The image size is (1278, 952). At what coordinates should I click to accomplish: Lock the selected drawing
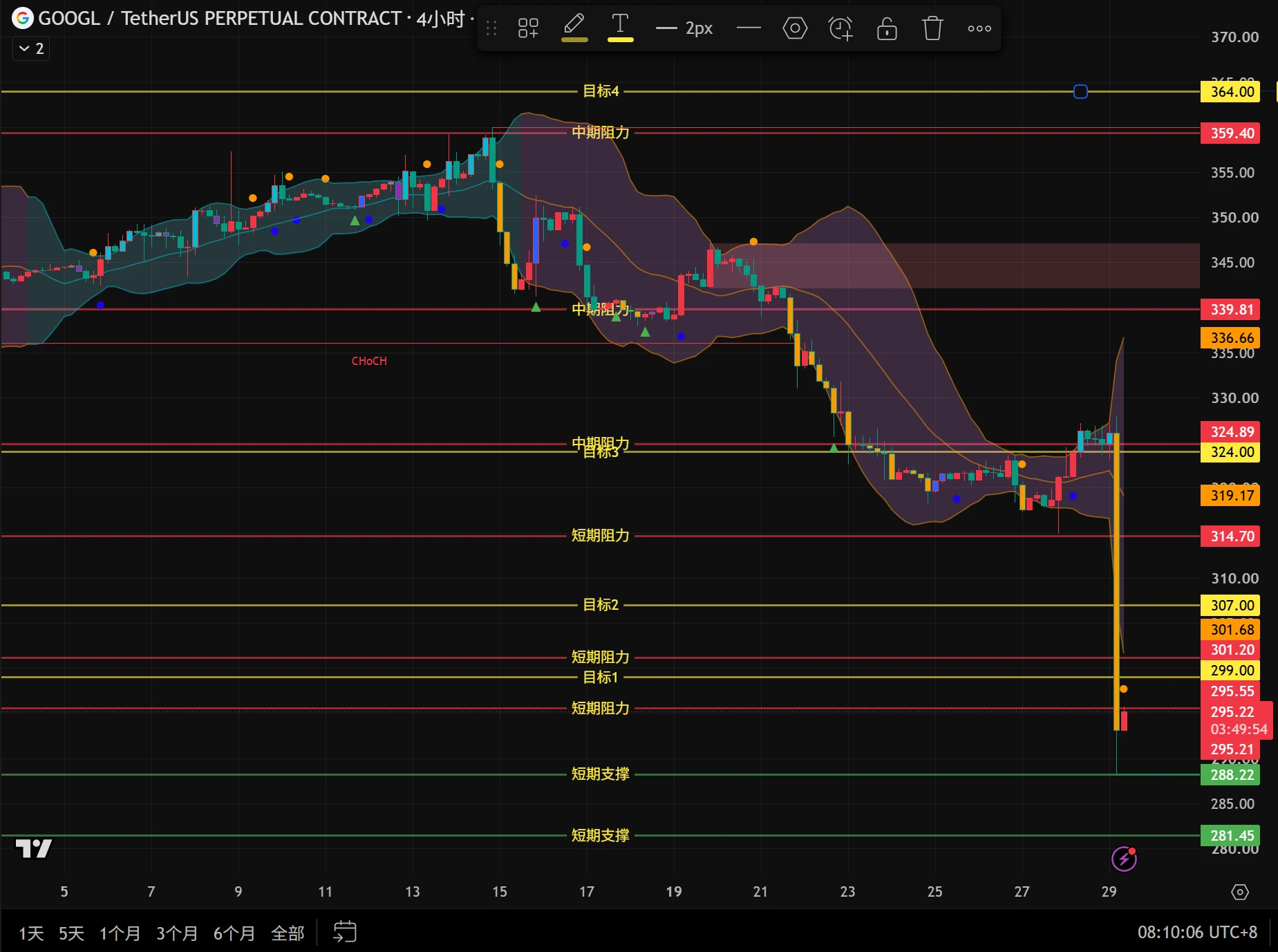tap(887, 28)
